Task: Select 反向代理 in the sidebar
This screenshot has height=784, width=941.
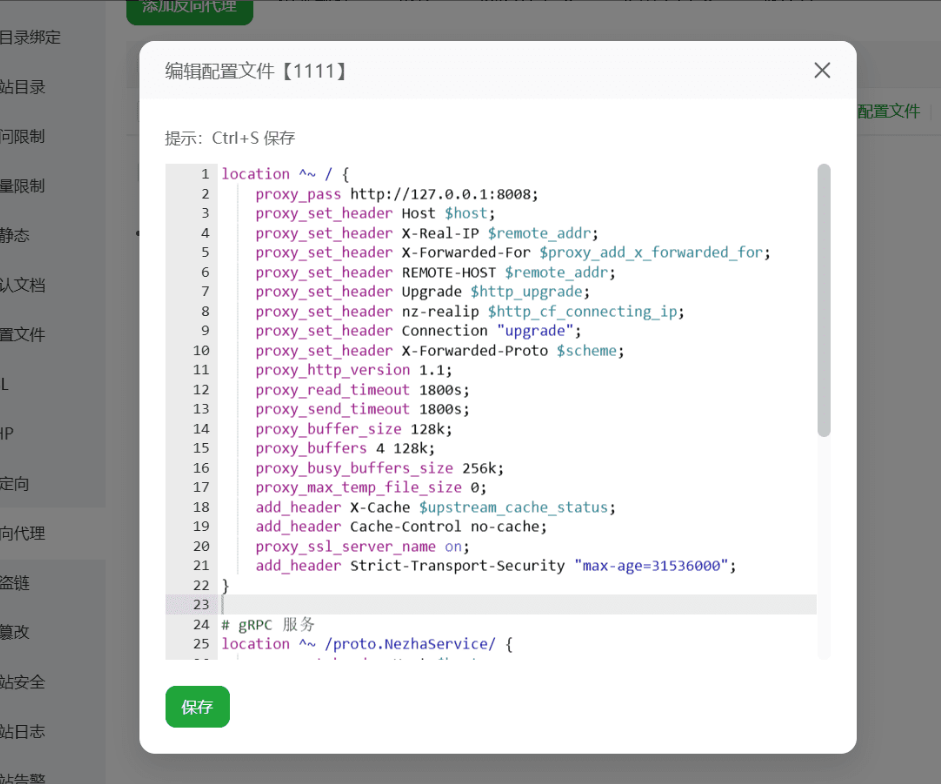Action: [x=23, y=533]
